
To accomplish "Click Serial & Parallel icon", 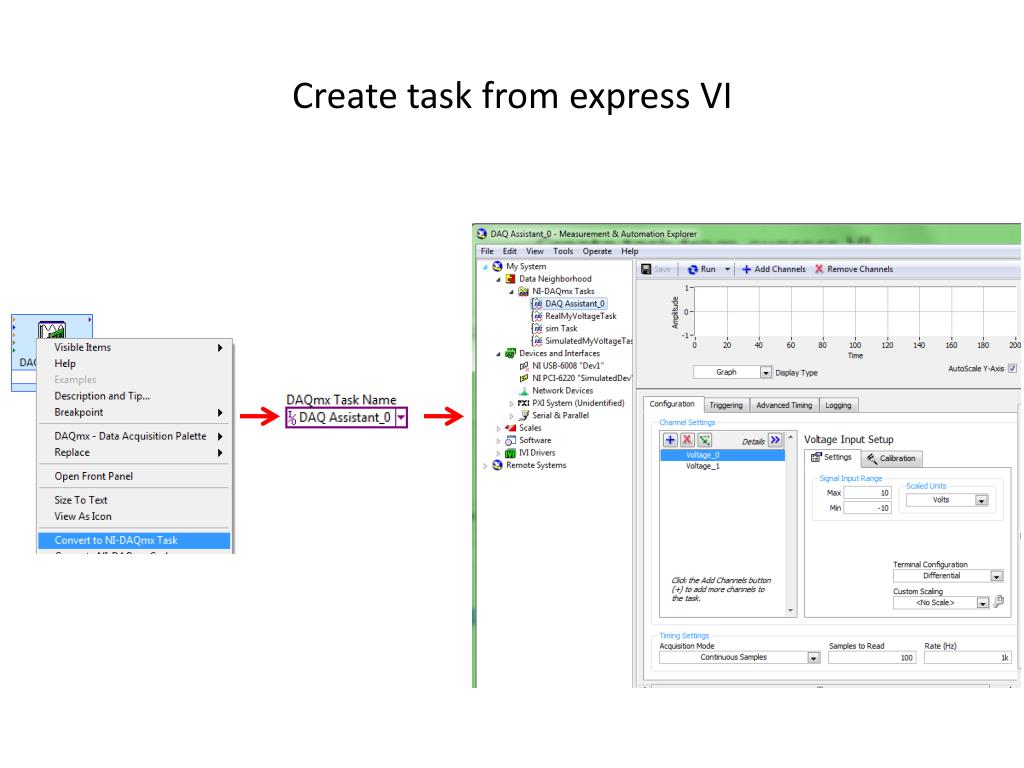I will tap(524, 415).
